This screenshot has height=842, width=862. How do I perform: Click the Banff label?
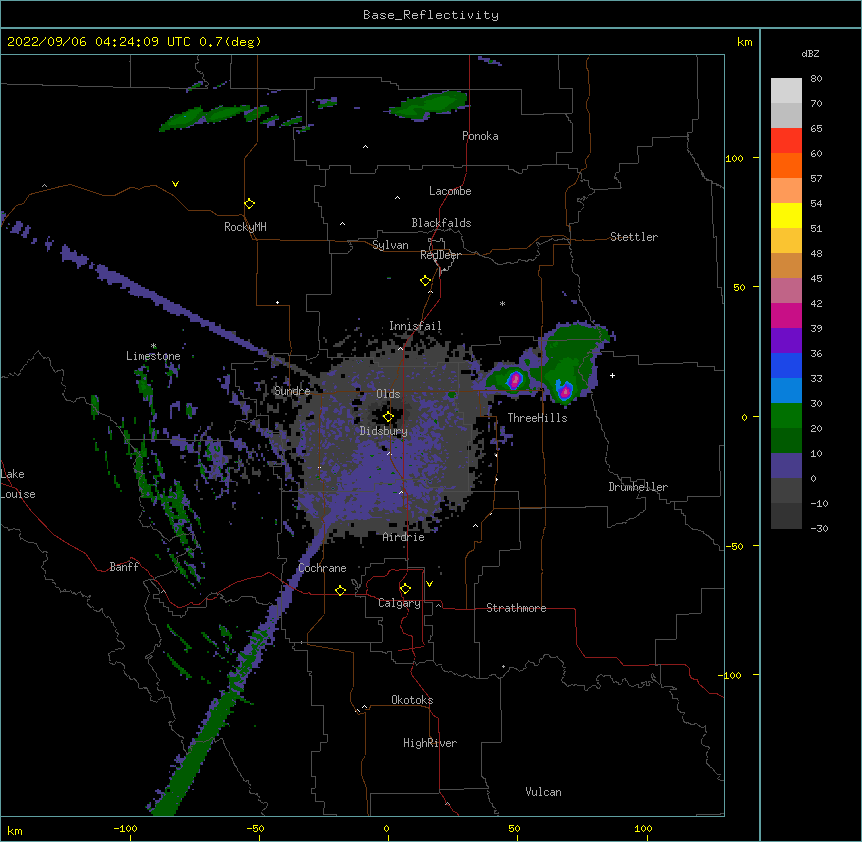click(124, 567)
